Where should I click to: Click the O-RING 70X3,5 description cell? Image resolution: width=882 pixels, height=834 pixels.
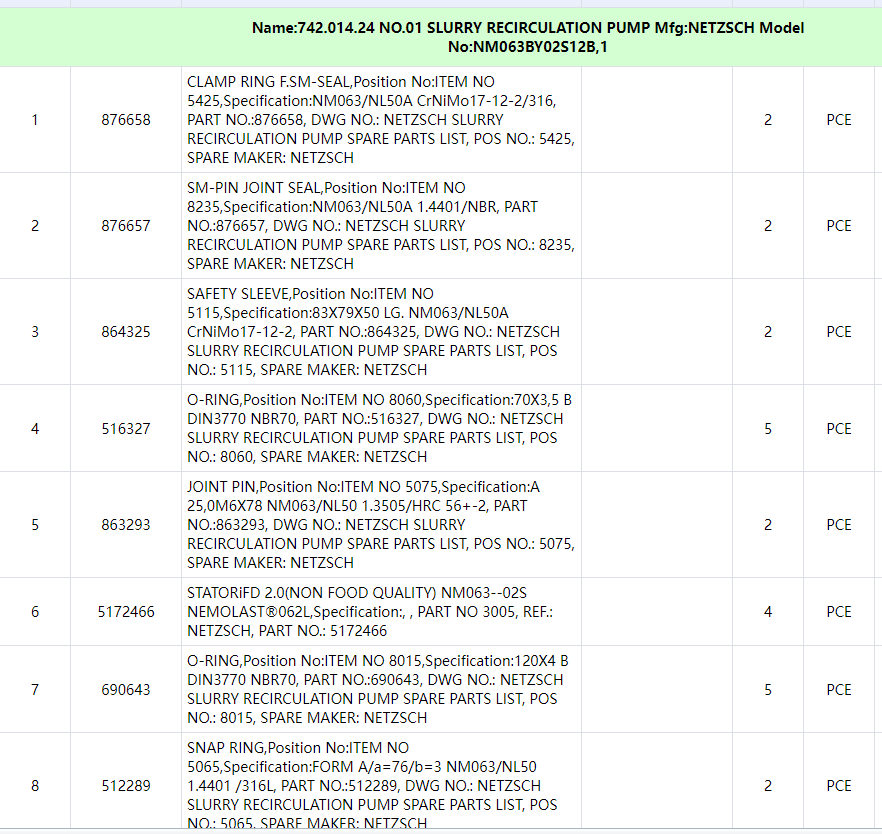pyautogui.click(x=381, y=429)
